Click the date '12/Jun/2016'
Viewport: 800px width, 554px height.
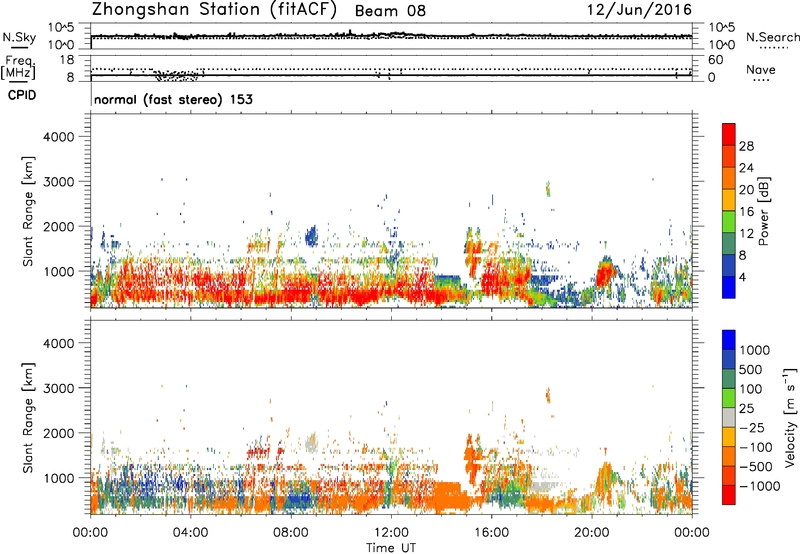640,10
